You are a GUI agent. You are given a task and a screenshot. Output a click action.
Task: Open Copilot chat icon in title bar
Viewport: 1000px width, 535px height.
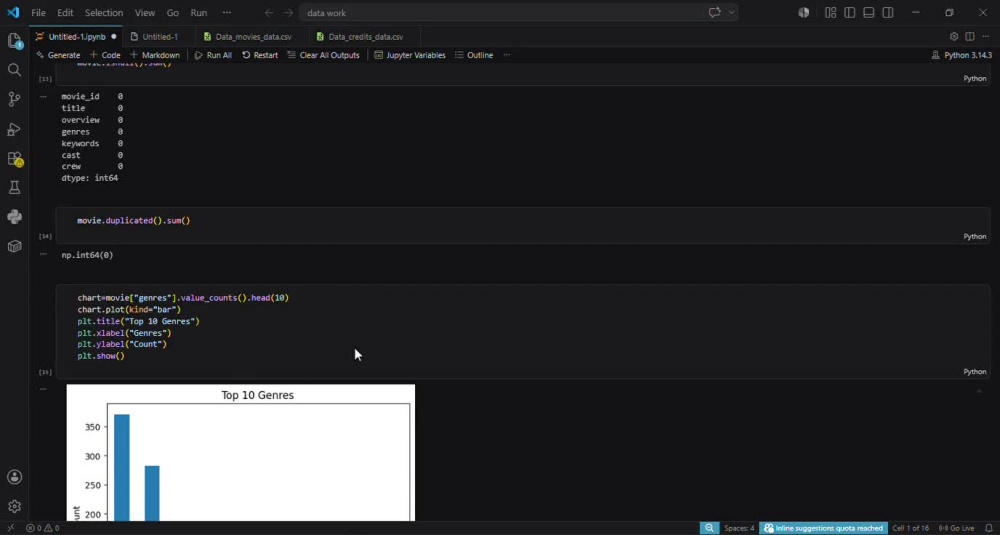click(x=714, y=13)
